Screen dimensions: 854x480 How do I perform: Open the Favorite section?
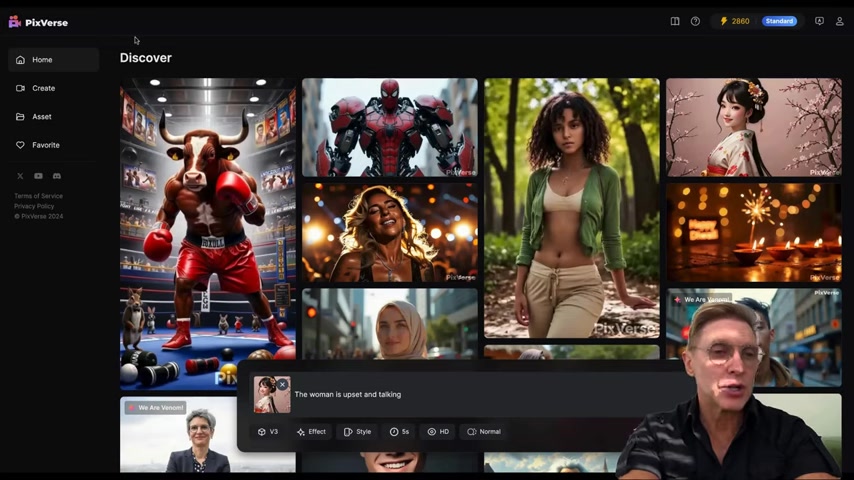tap(53, 145)
